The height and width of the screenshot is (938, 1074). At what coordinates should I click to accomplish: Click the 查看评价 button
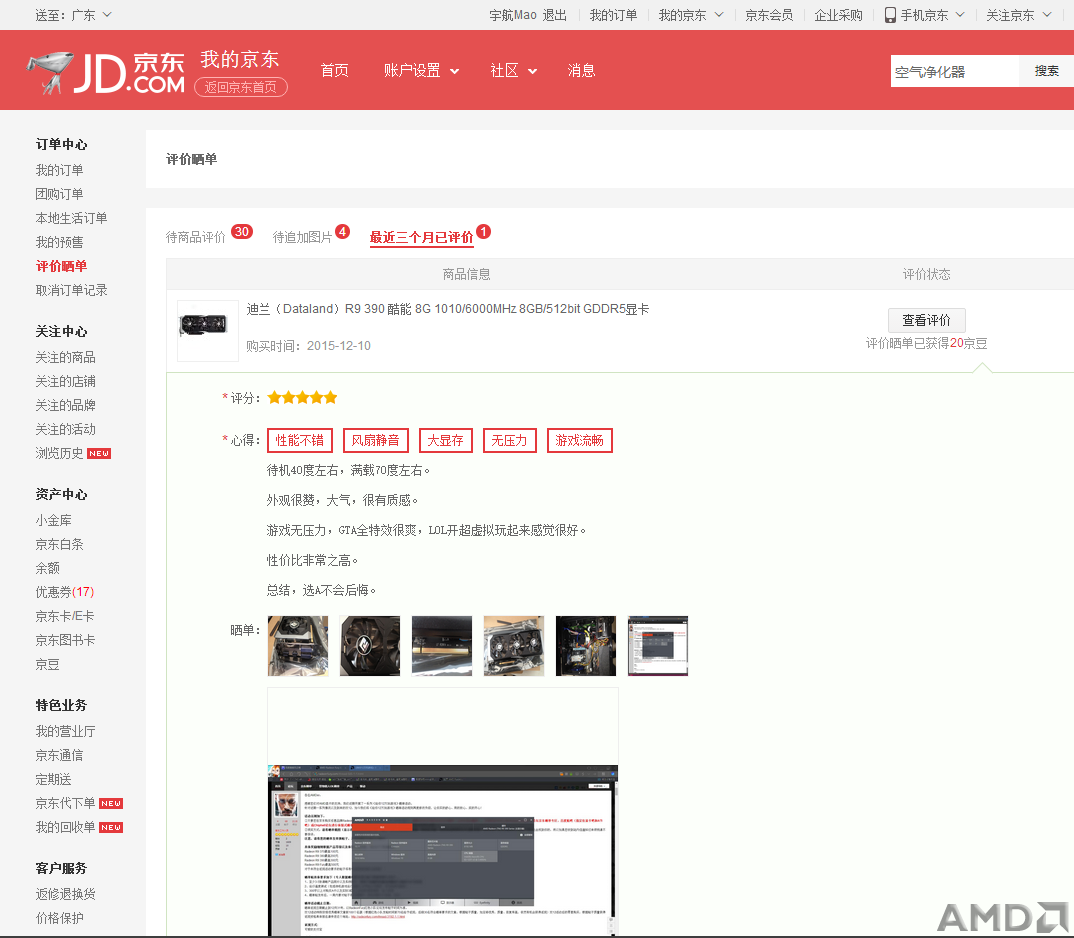point(926,320)
